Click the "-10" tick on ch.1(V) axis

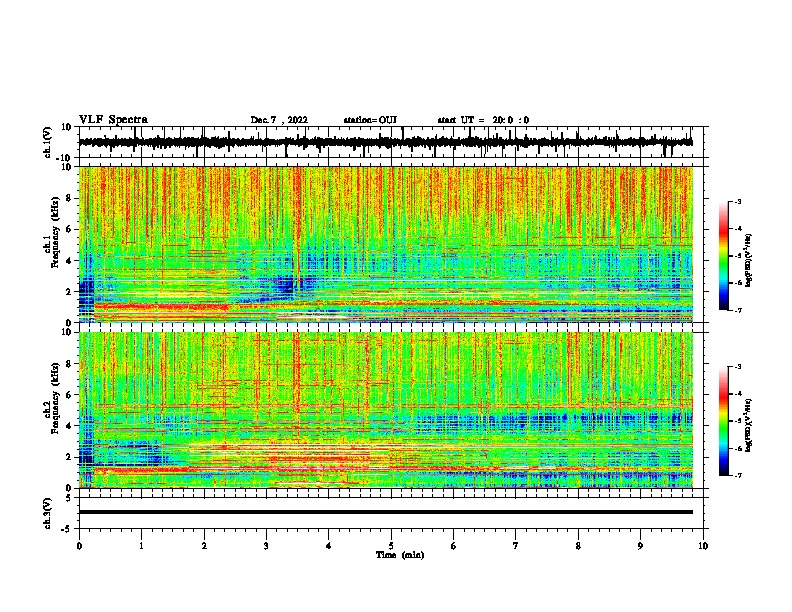(65, 158)
